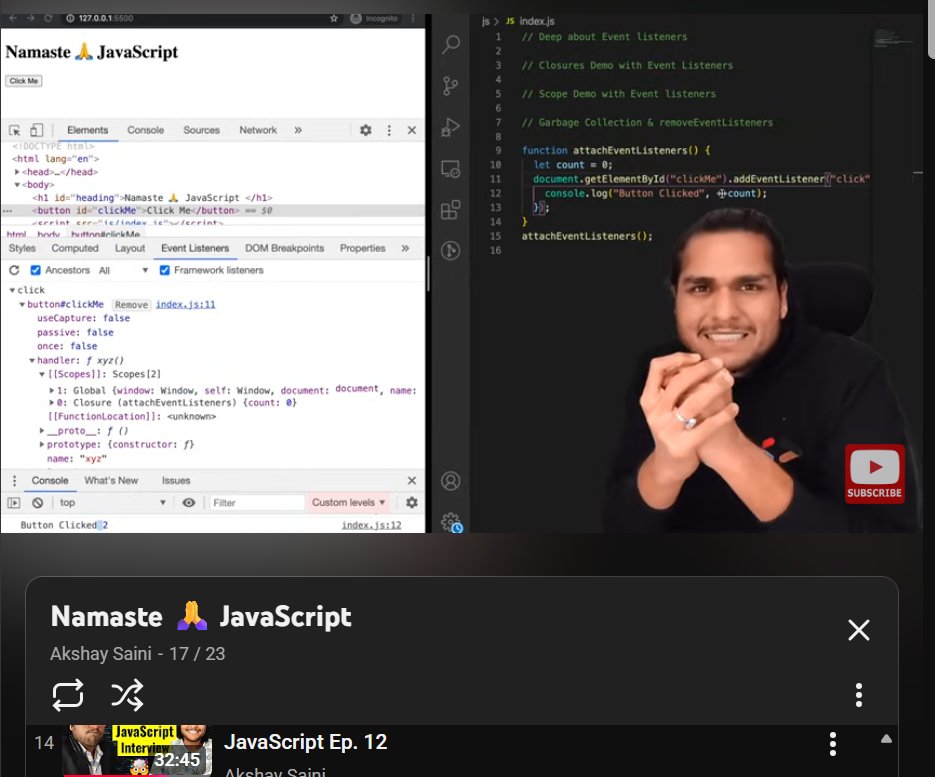Focus the console Filter input field
This screenshot has height=777, width=935.
pyautogui.click(x=256, y=503)
